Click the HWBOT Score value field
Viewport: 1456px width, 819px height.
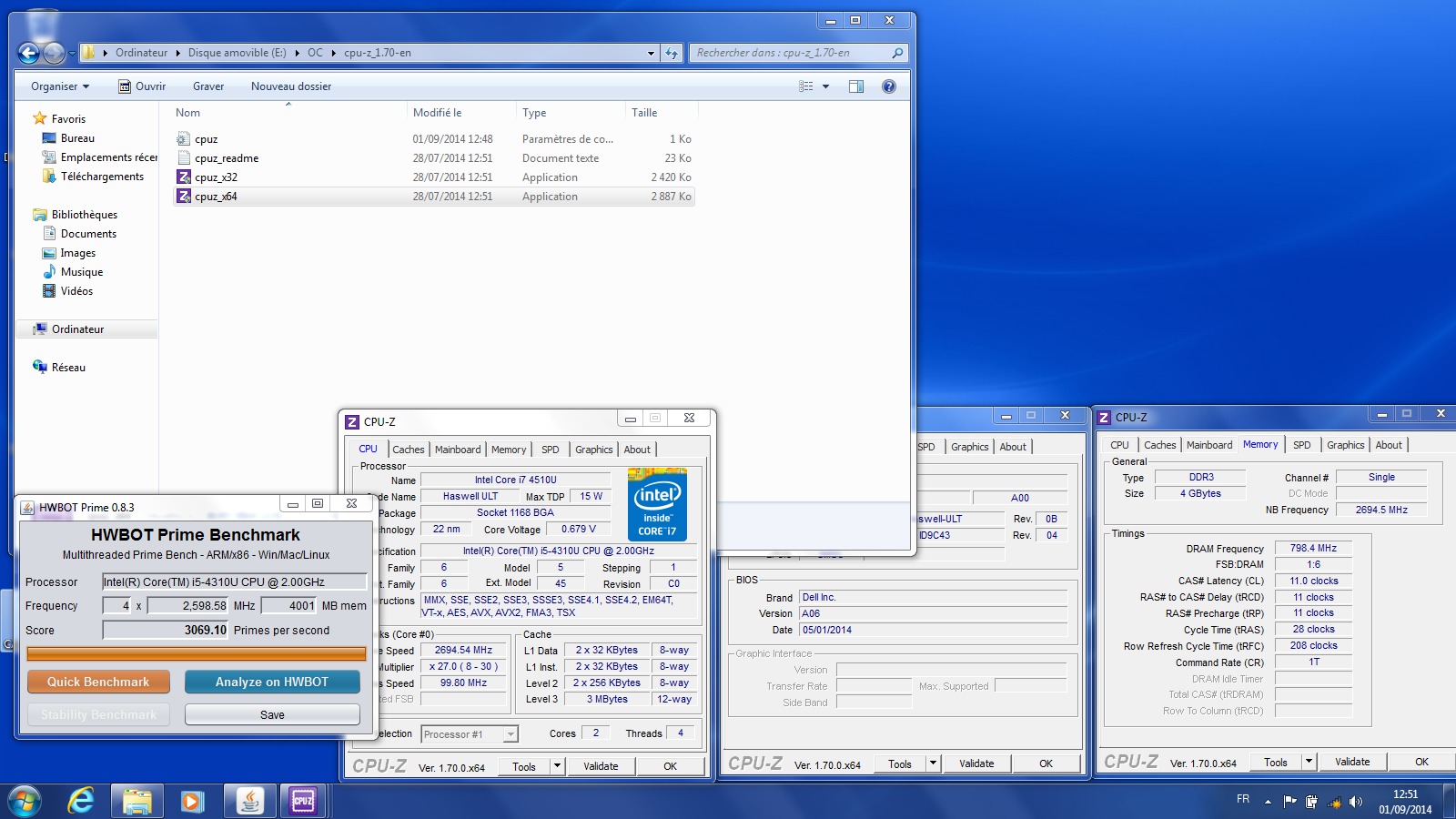click(x=166, y=630)
